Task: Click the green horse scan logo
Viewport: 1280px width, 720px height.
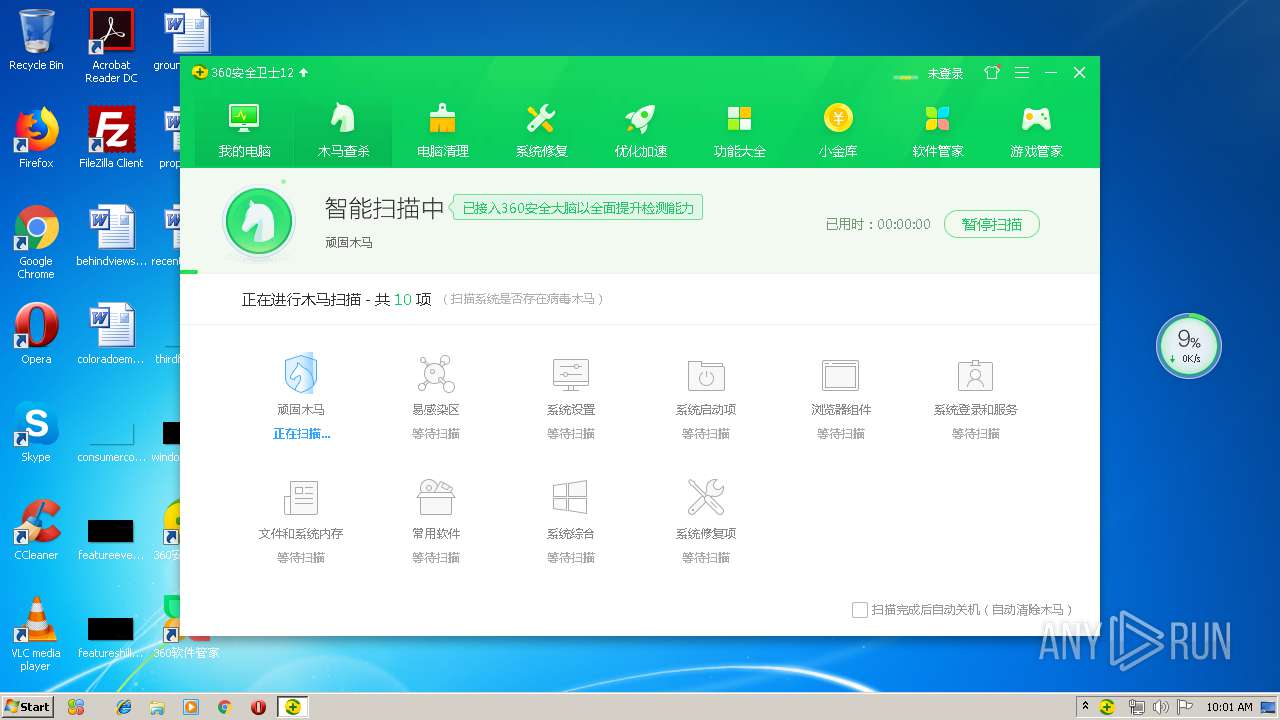Action: click(x=259, y=221)
